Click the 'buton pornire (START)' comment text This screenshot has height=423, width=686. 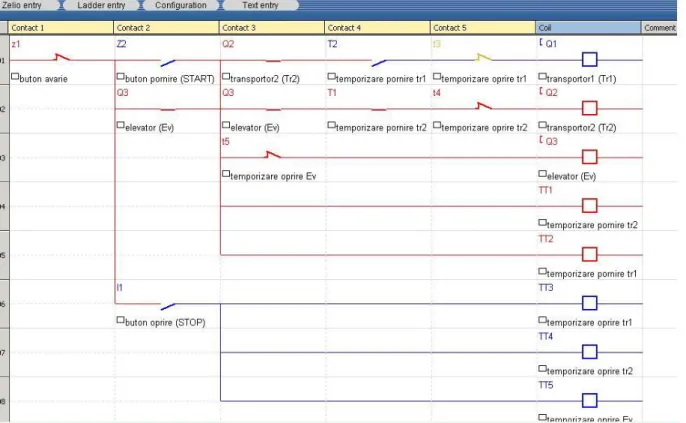[x=170, y=79]
